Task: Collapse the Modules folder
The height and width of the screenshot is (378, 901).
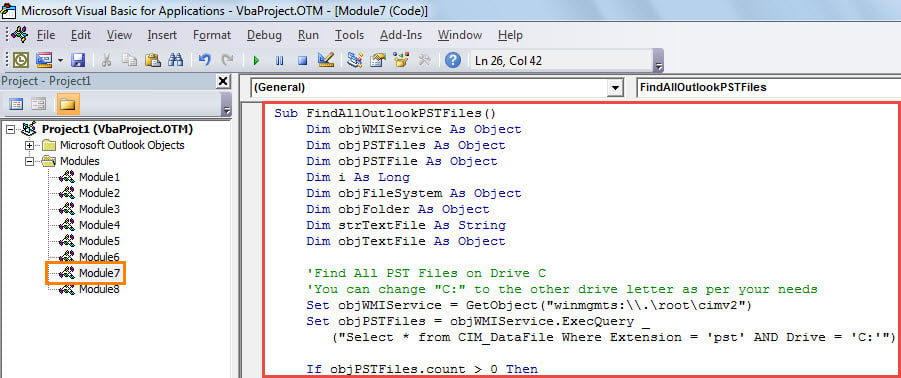Action: [29, 161]
